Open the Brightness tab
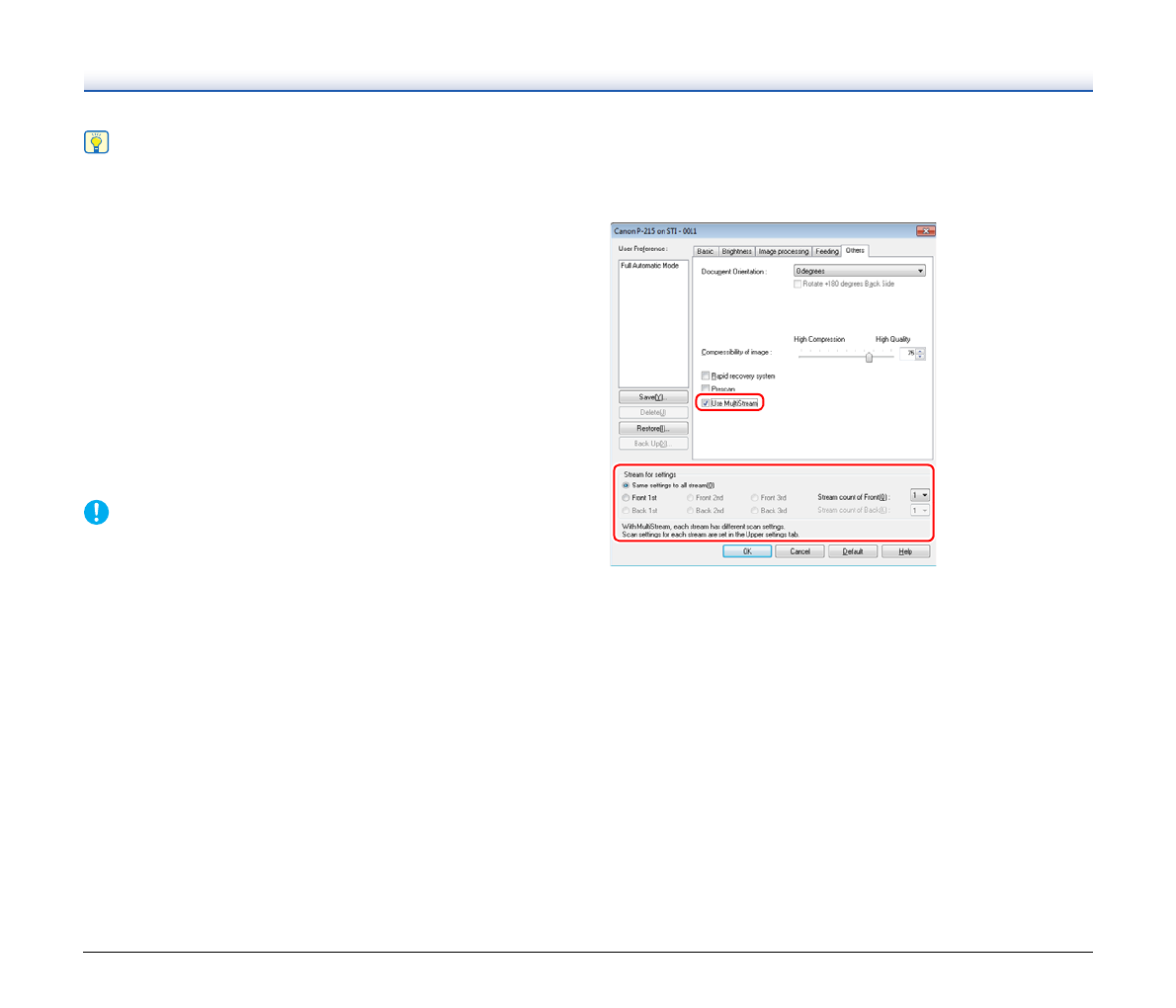Screen dimensions: 1176x1008 (736, 252)
